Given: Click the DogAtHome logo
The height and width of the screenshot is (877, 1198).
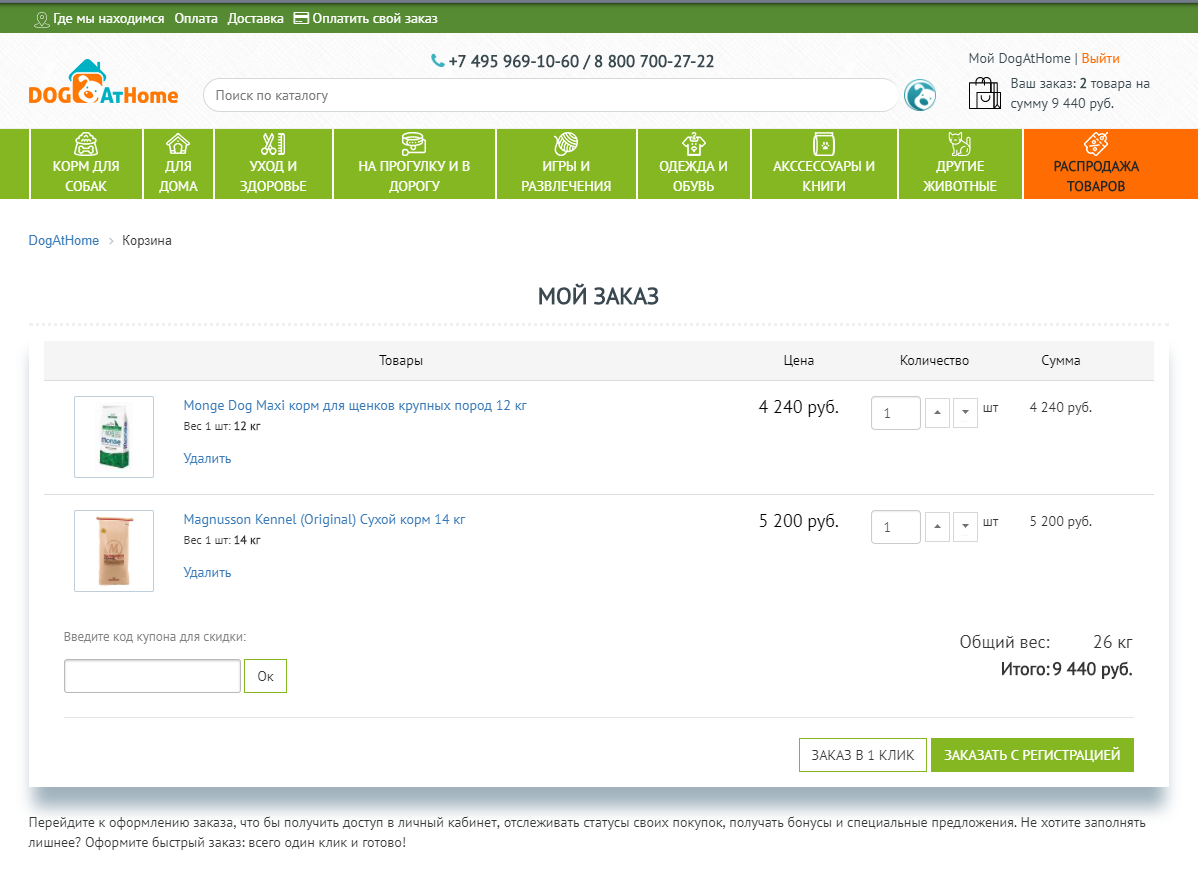Looking at the screenshot, I should (x=103, y=82).
